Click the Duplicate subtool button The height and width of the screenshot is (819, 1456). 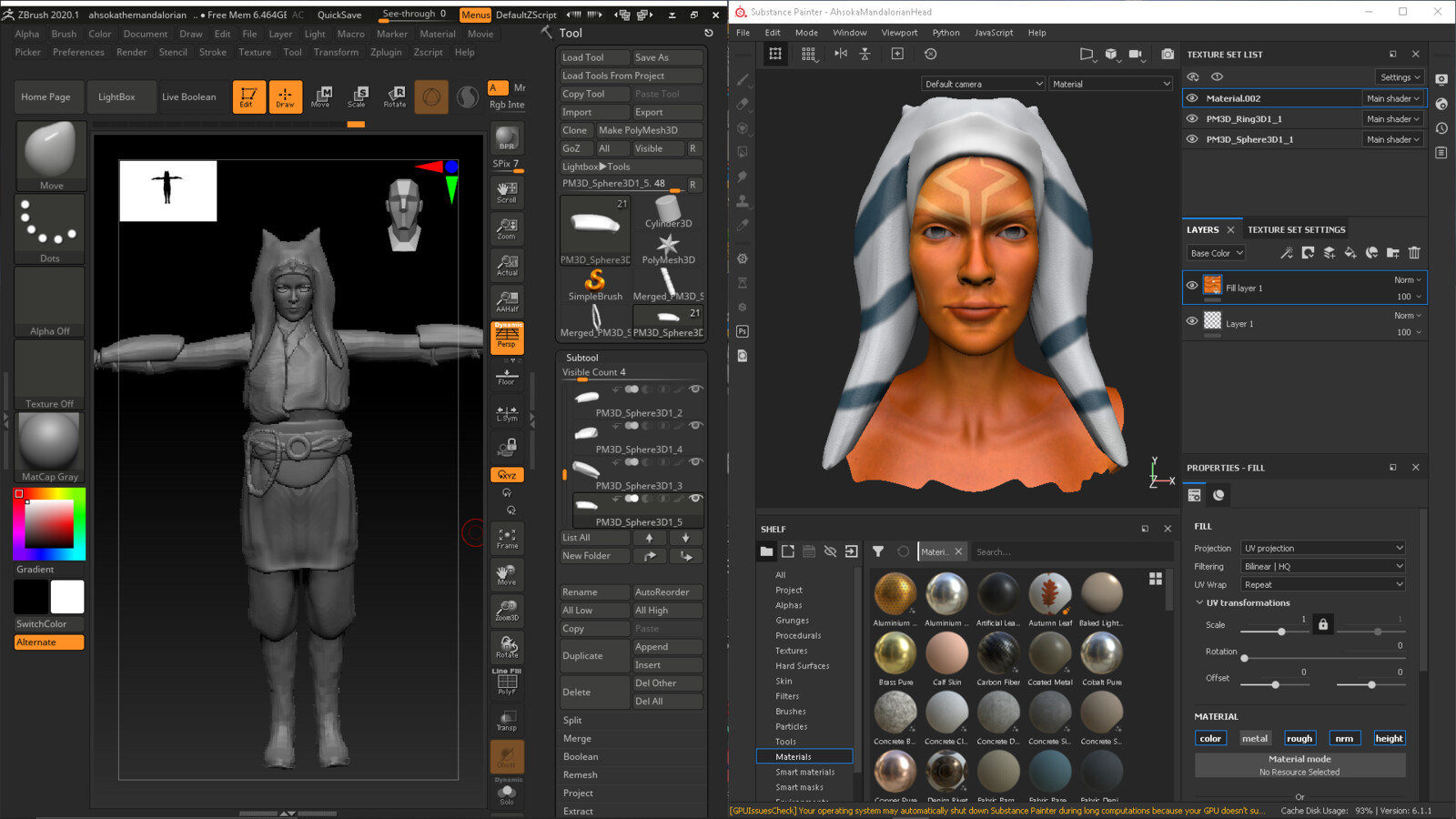click(594, 655)
